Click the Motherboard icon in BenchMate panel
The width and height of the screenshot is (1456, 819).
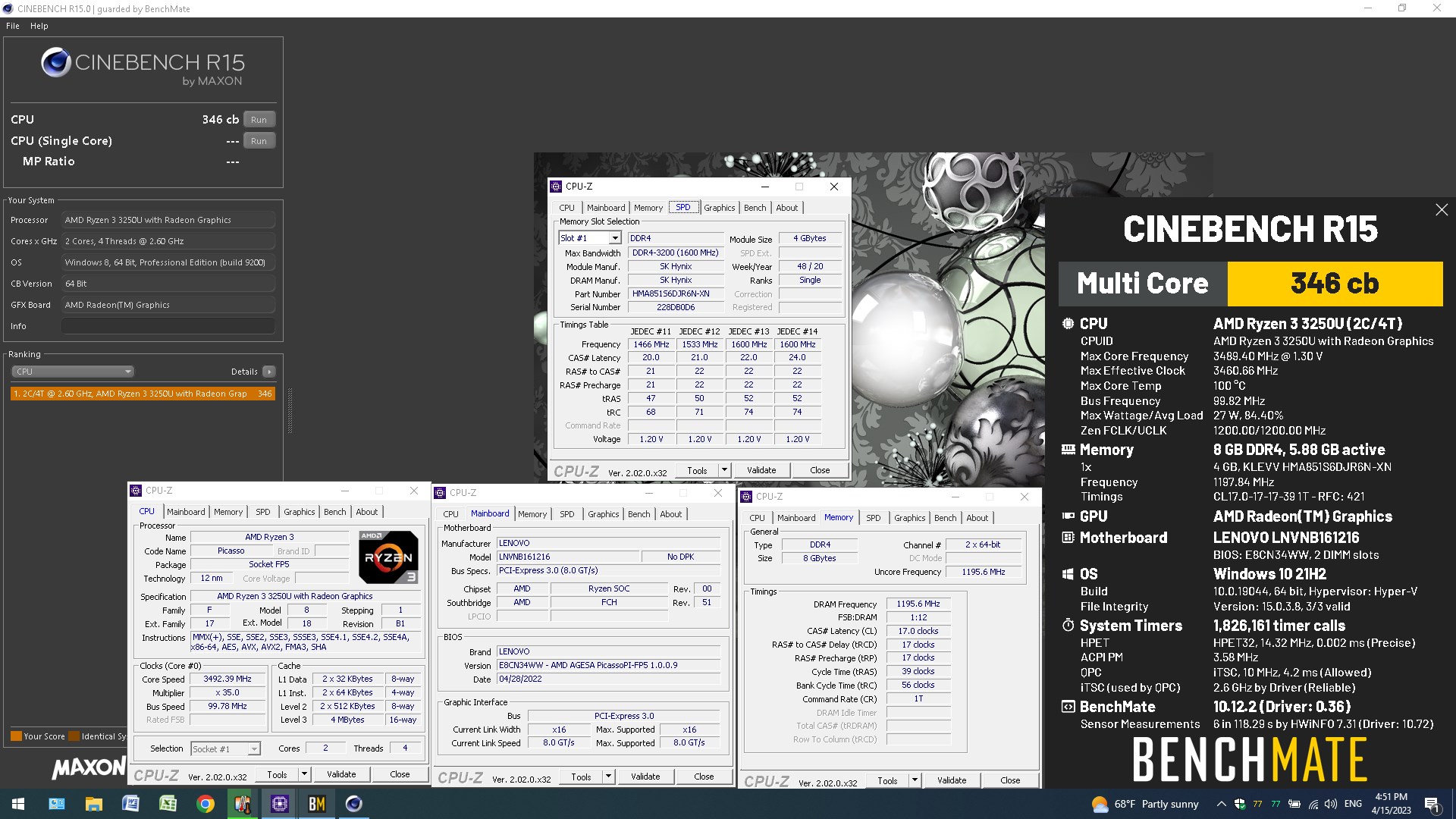[1068, 537]
